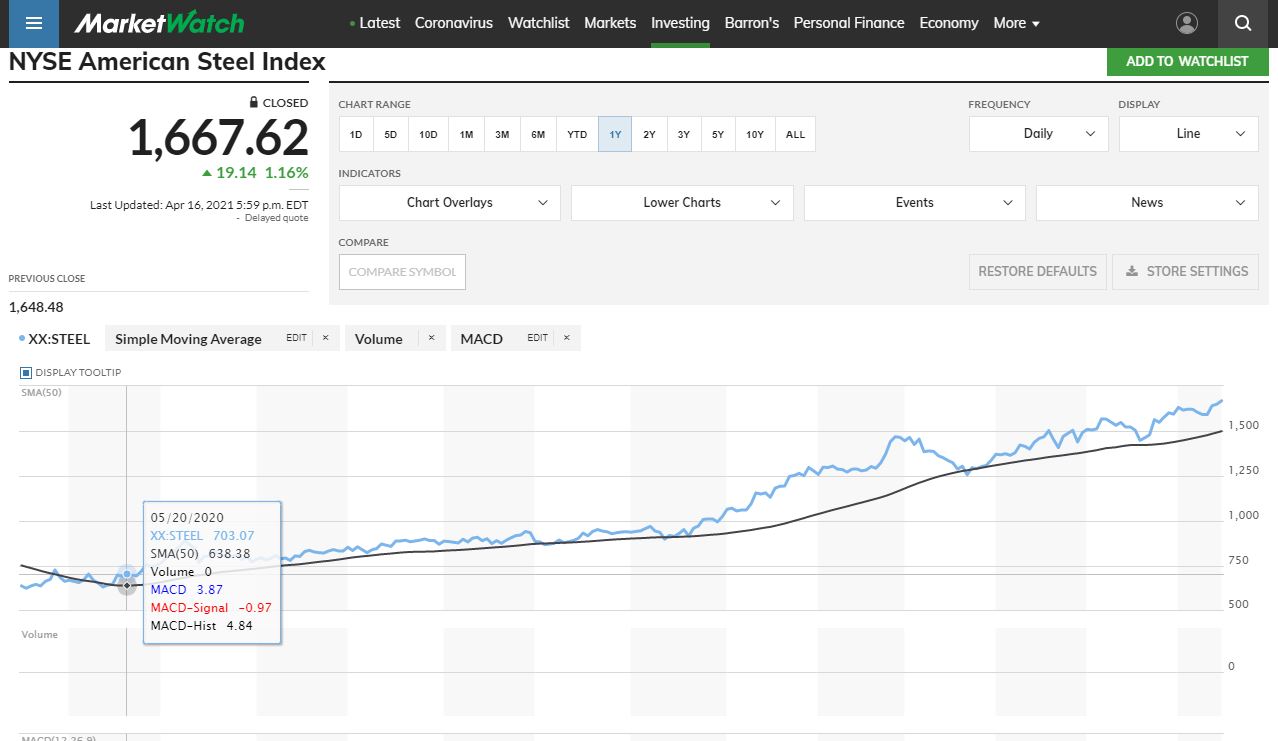The image size is (1278, 741).
Task: Edit the MACD indicator settings
Action: coord(537,338)
